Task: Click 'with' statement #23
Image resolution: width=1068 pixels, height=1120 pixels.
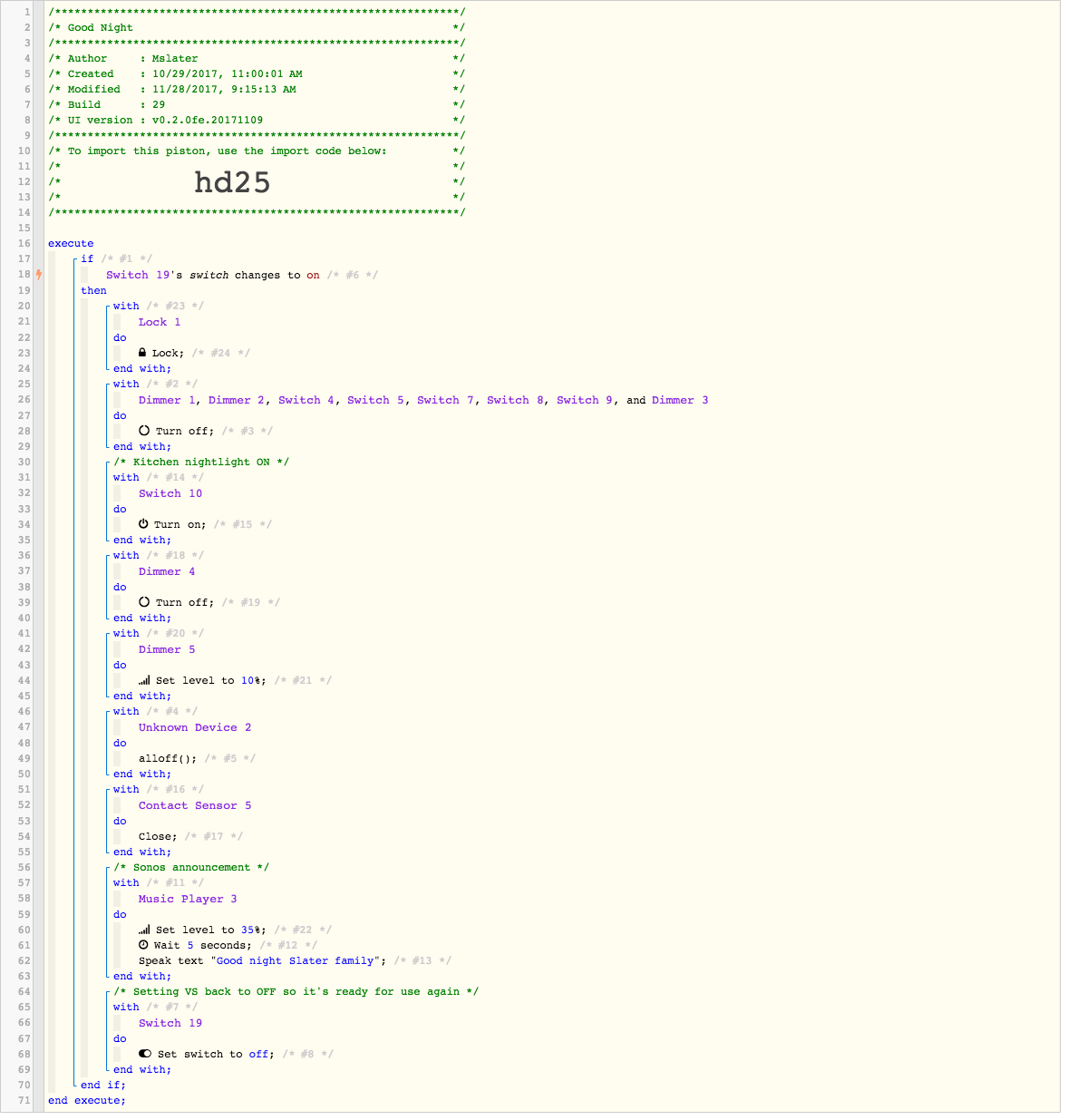Action: (126, 306)
